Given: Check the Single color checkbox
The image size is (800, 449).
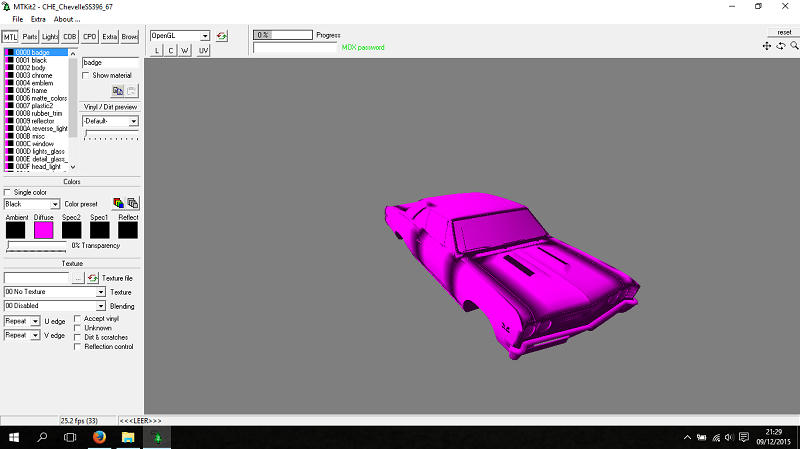Looking at the screenshot, I should coord(7,192).
